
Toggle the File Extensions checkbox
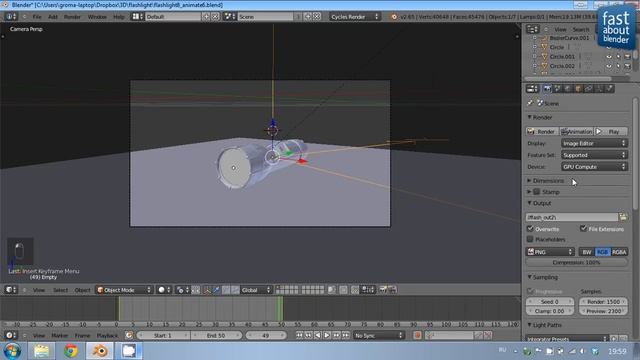(x=583, y=229)
